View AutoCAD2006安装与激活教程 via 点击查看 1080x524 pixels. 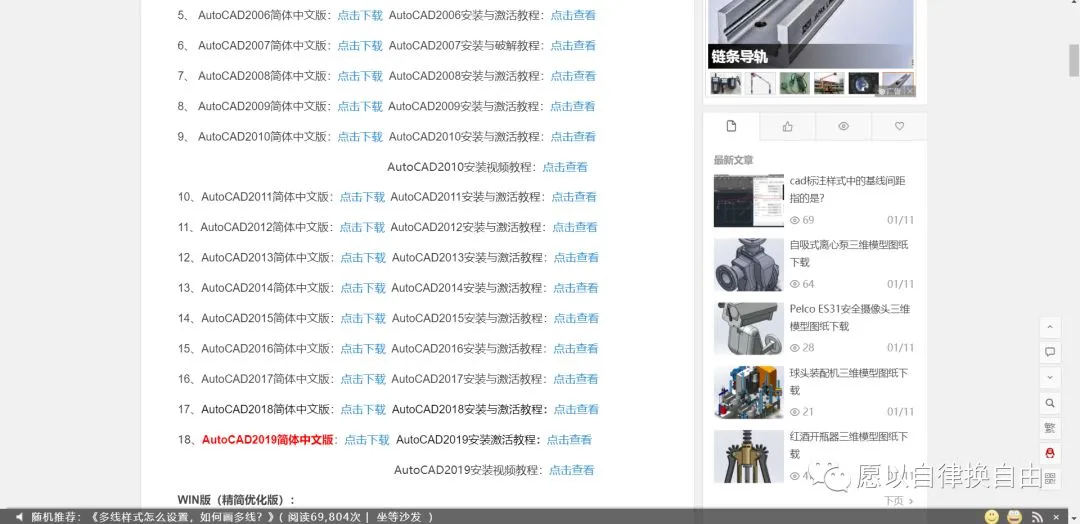(x=573, y=15)
